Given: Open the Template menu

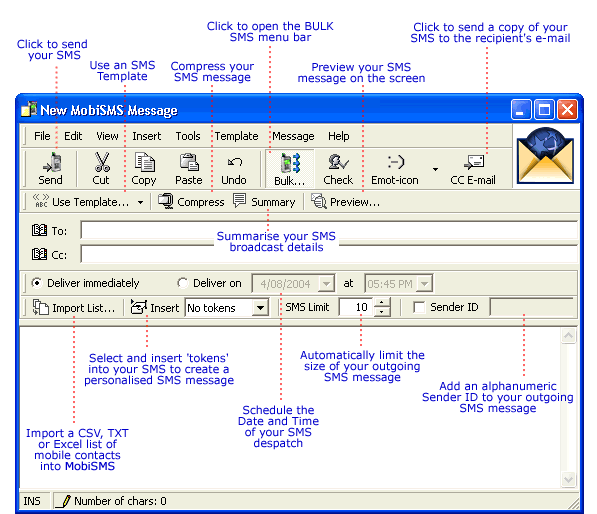Looking at the screenshot, I should tap(236, 136).
